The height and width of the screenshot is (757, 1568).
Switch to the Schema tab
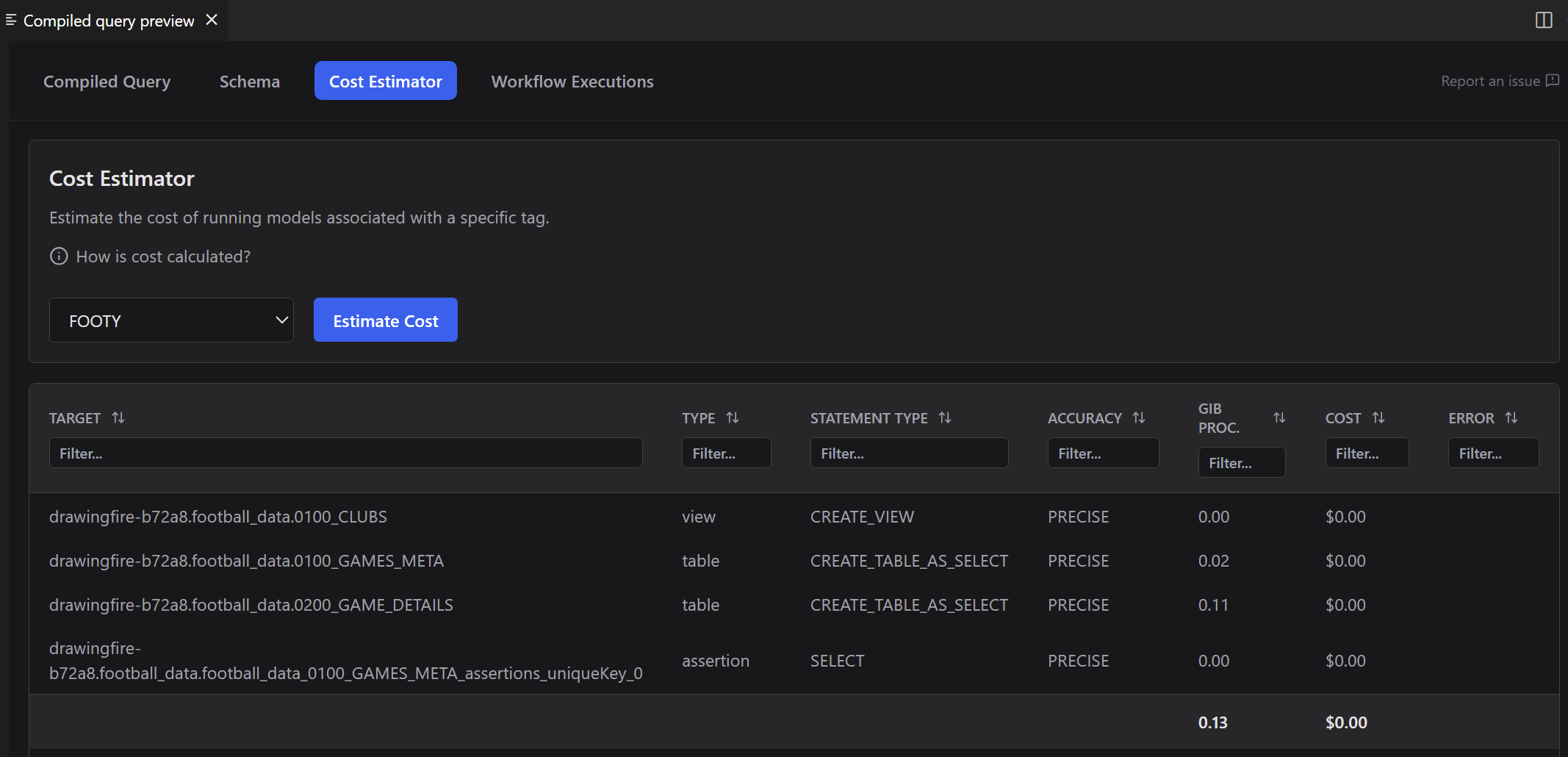coord(249,81)
